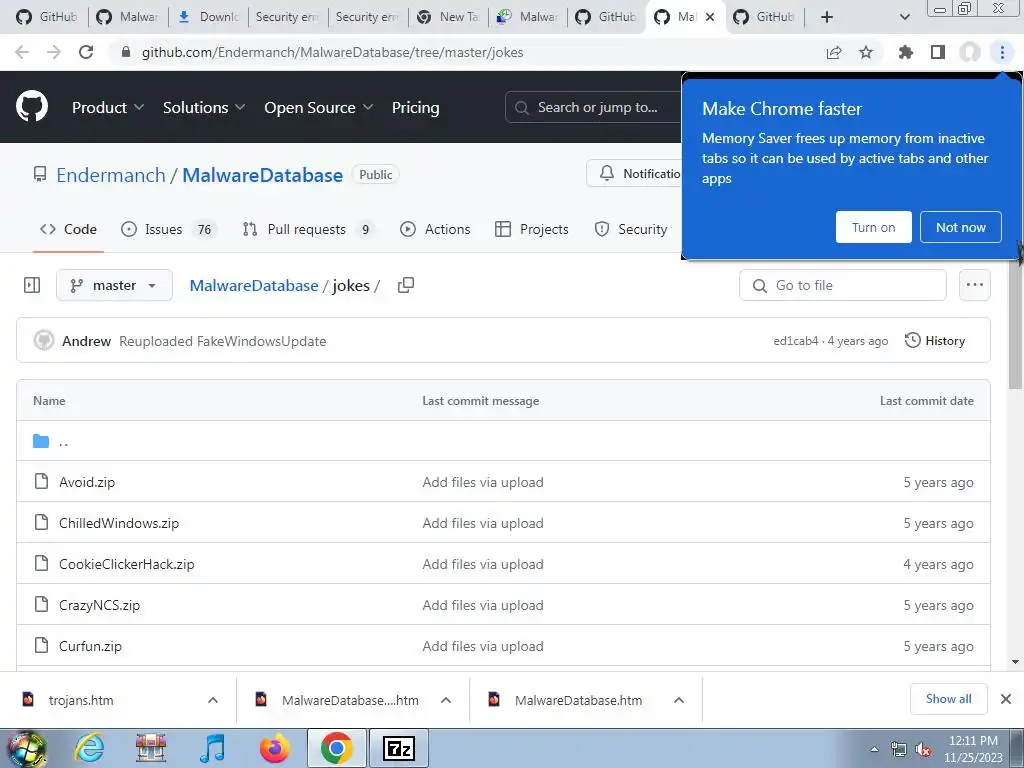Image resolution: width=1024 pixels, height=768 pixels.
Task: Open the master branch dropdown
Action: click(114, 285)
